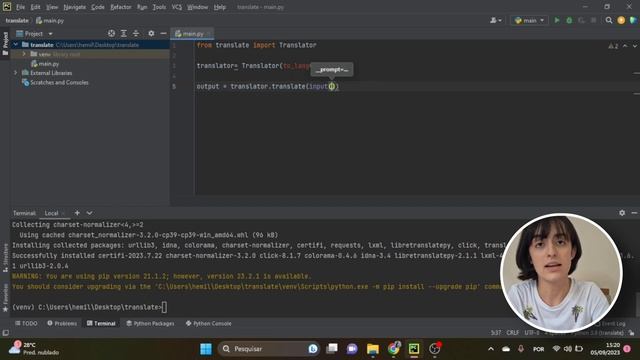Open the Edit menu
This screenshot has width=640, height=360.
(x=36, y=7)
